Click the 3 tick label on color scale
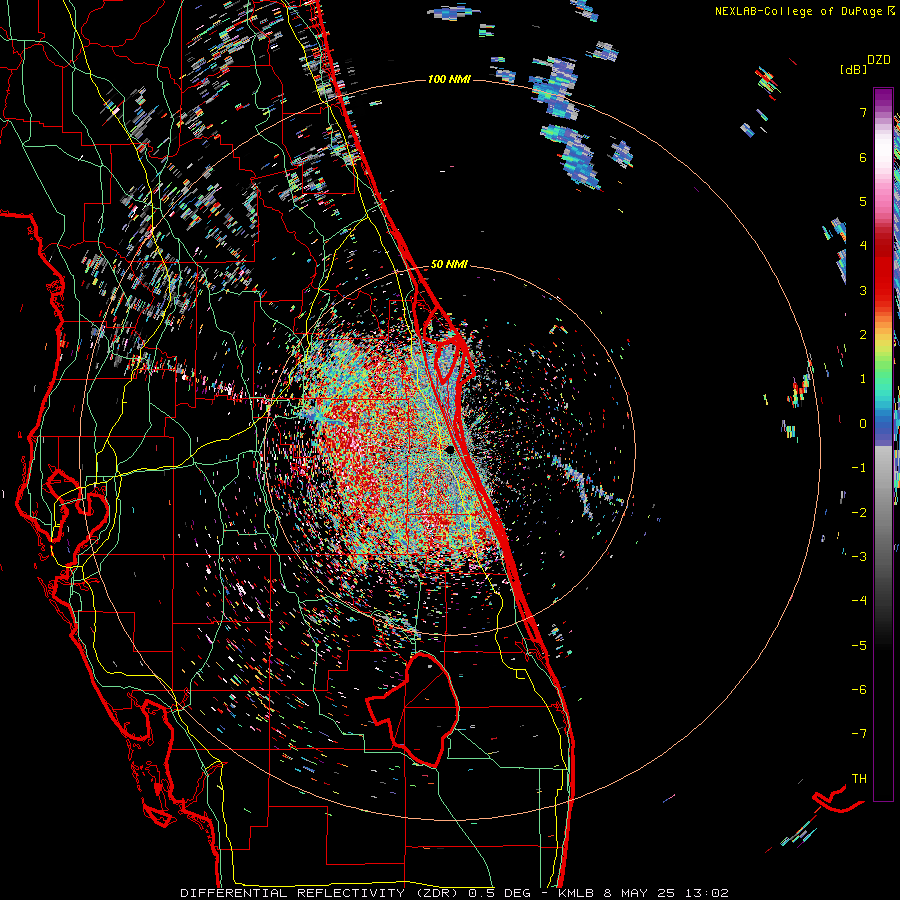900x900 pixels. tap(863, 290)
